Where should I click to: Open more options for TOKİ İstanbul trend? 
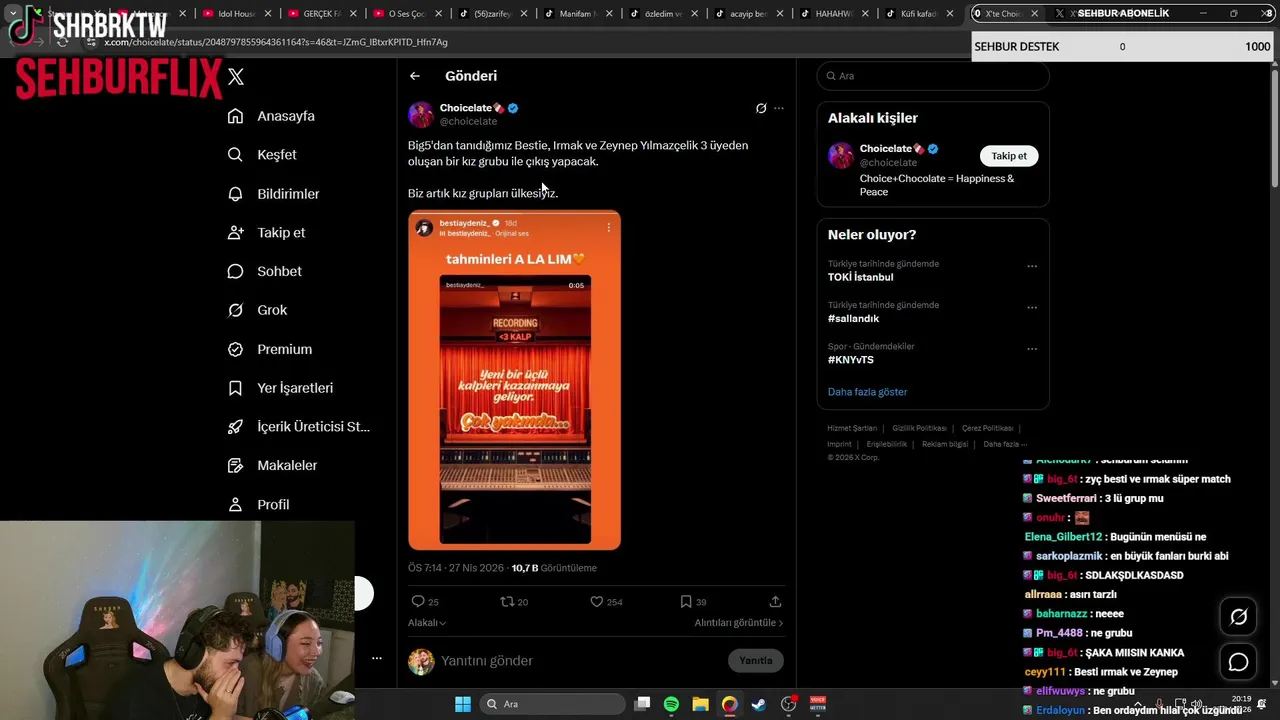[1032, 266]
